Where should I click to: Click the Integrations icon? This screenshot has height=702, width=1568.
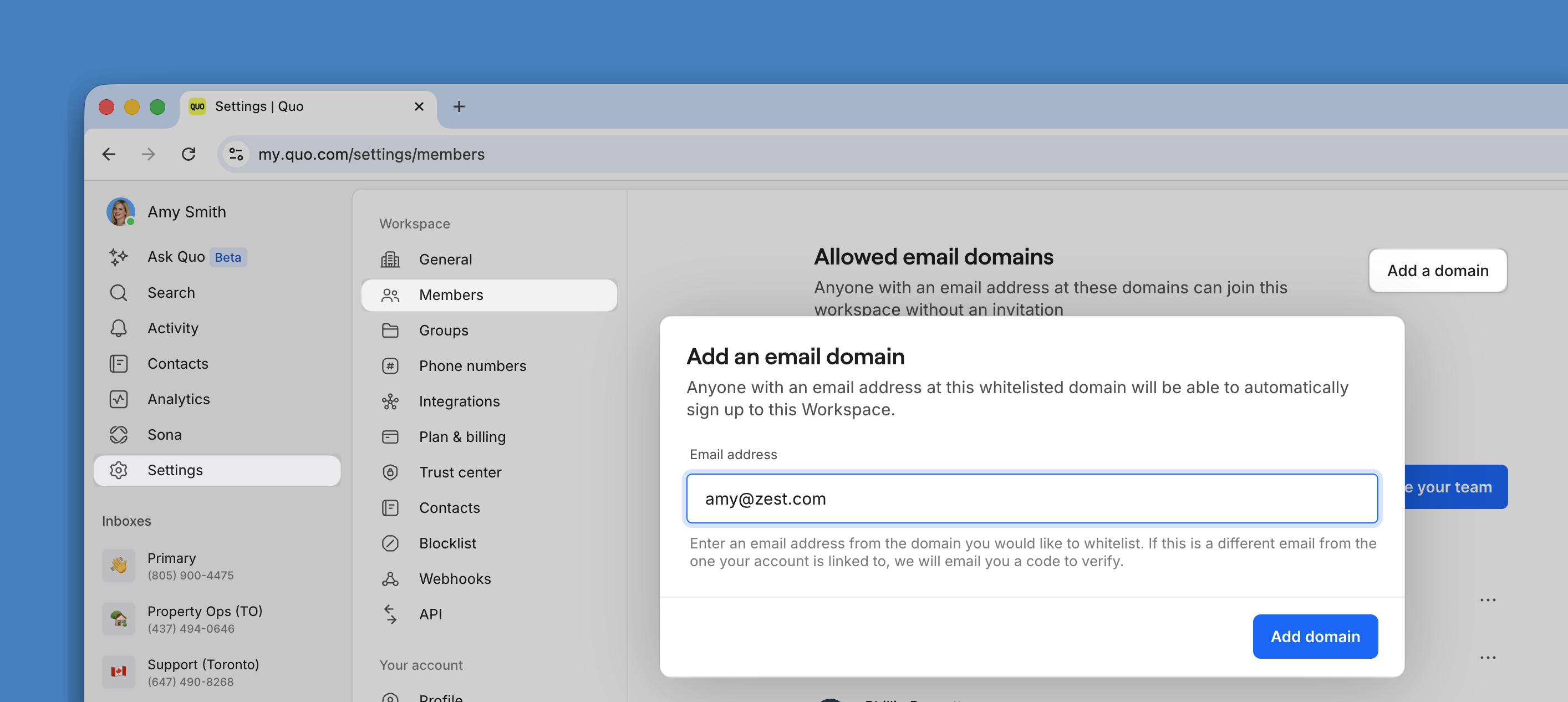(x=390, y=401)
